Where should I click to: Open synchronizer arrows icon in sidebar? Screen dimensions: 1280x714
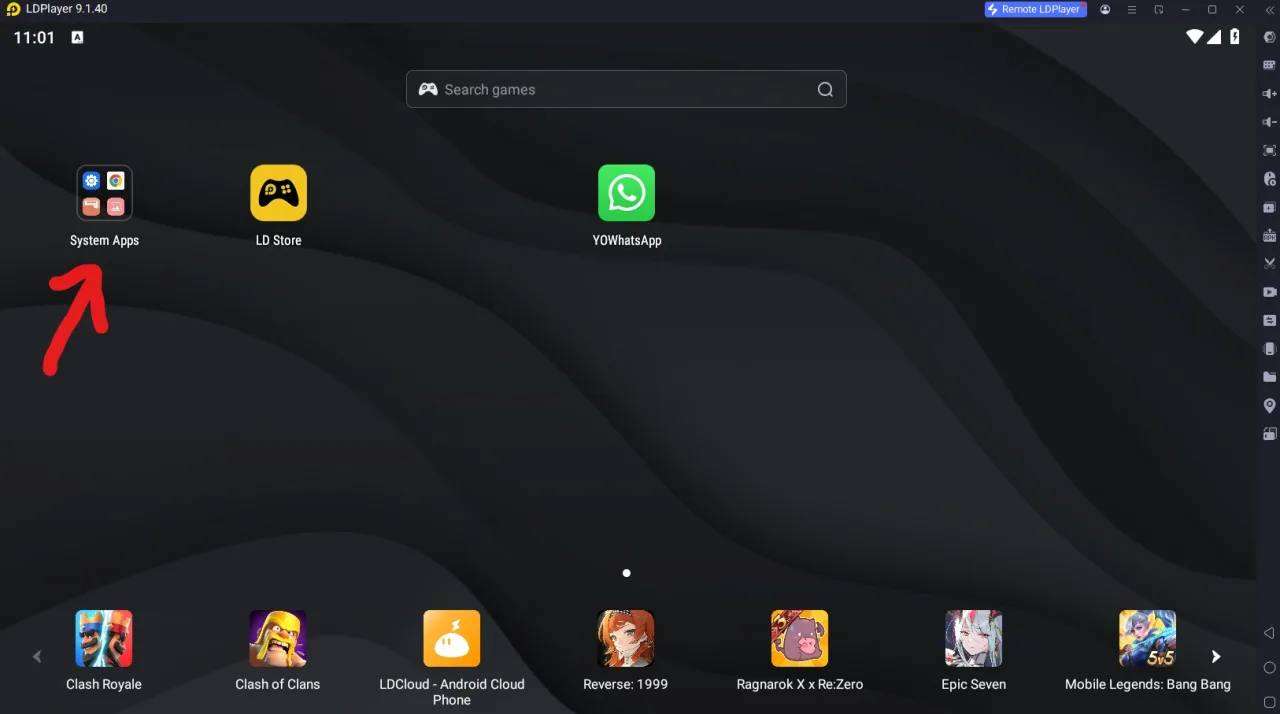point(1270,320)
